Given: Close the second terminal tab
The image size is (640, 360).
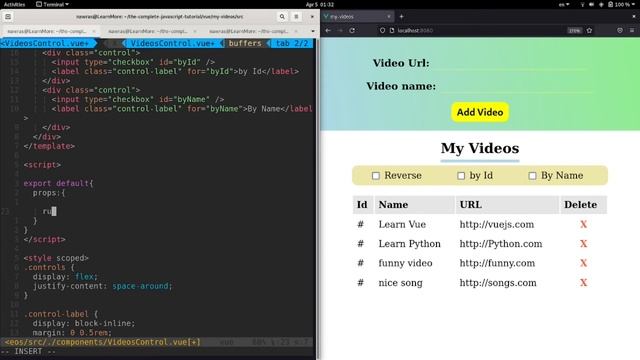Looking at the screenshot, I should [x=195, y=31].
